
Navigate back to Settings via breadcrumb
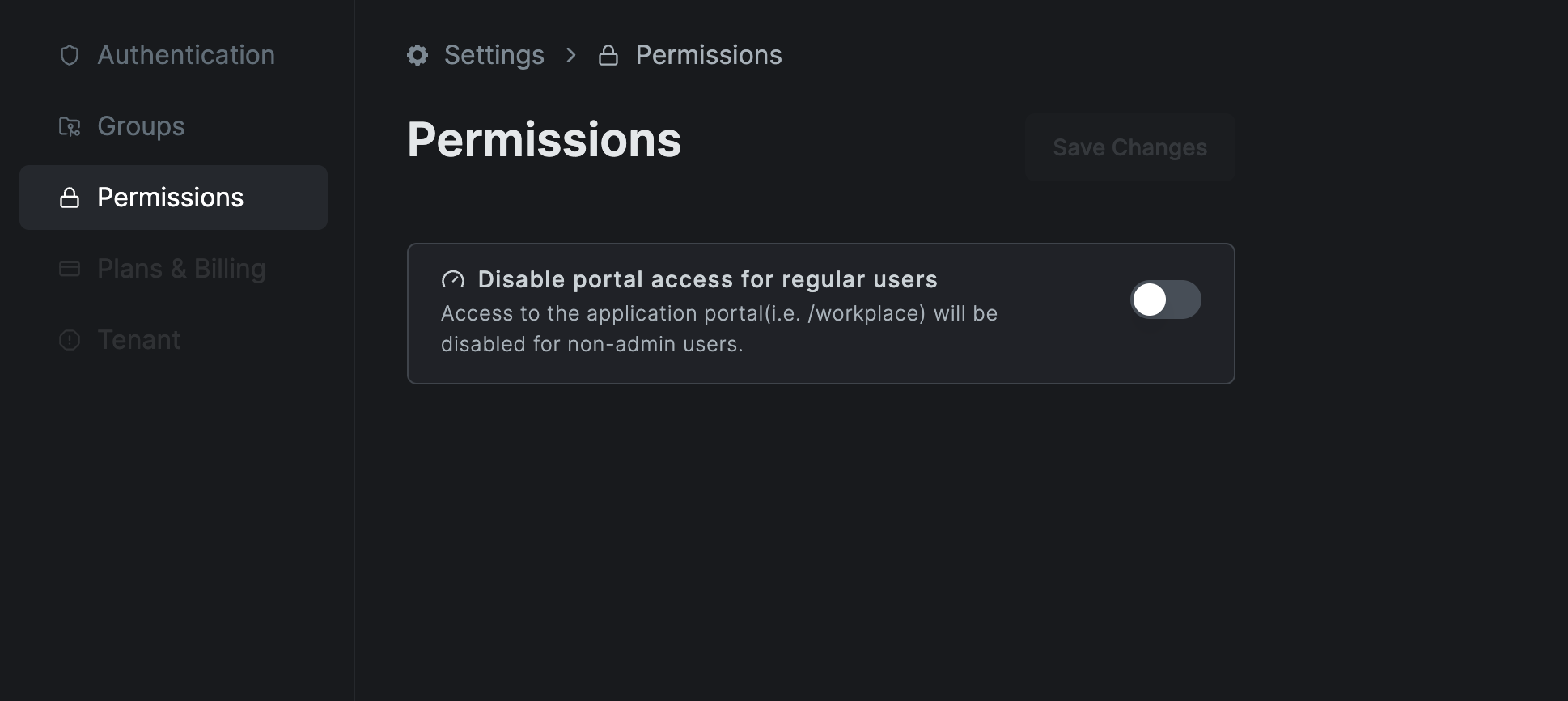494,55
